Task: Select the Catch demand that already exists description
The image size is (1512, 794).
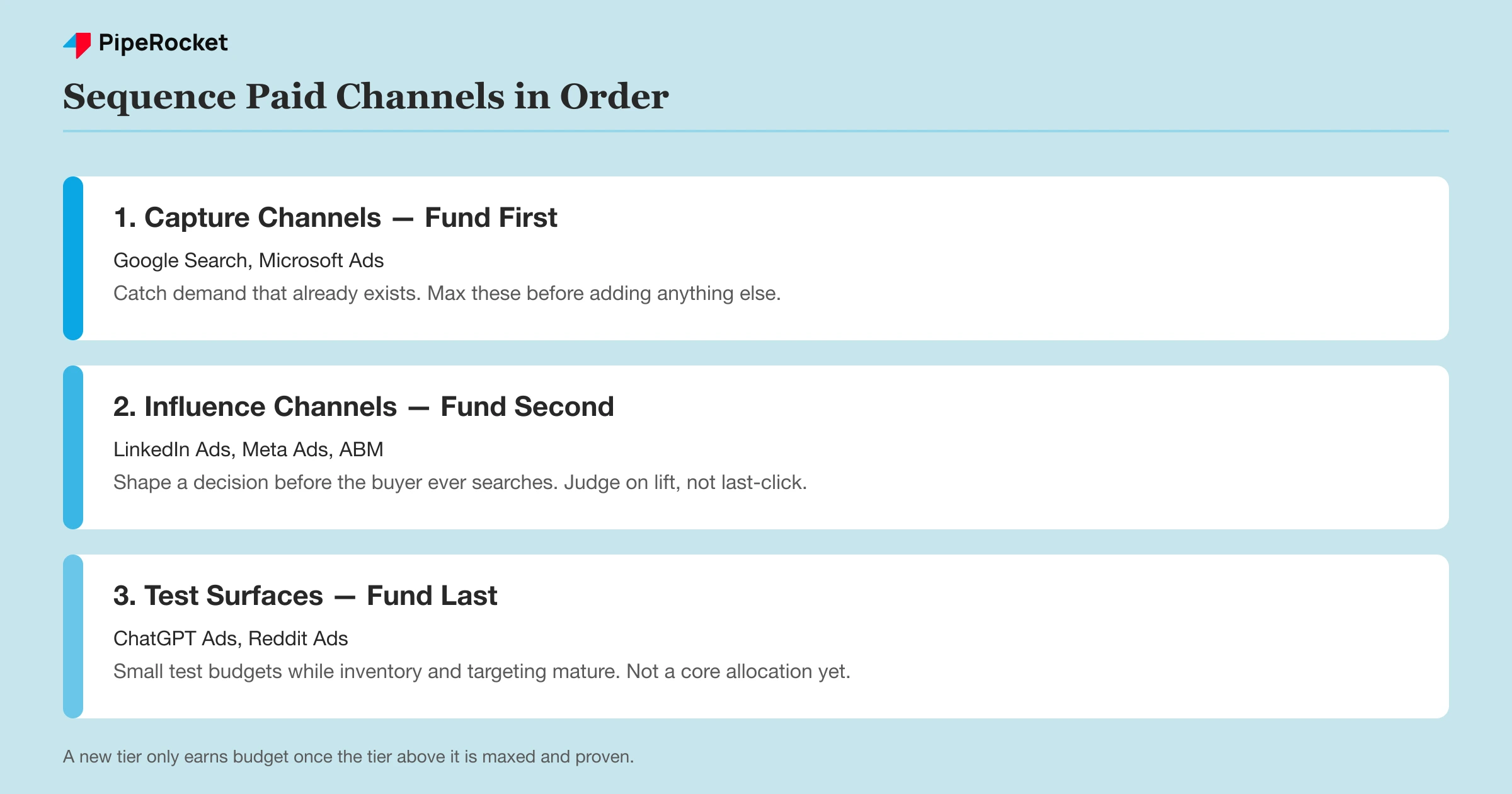Action: [447, 294]
